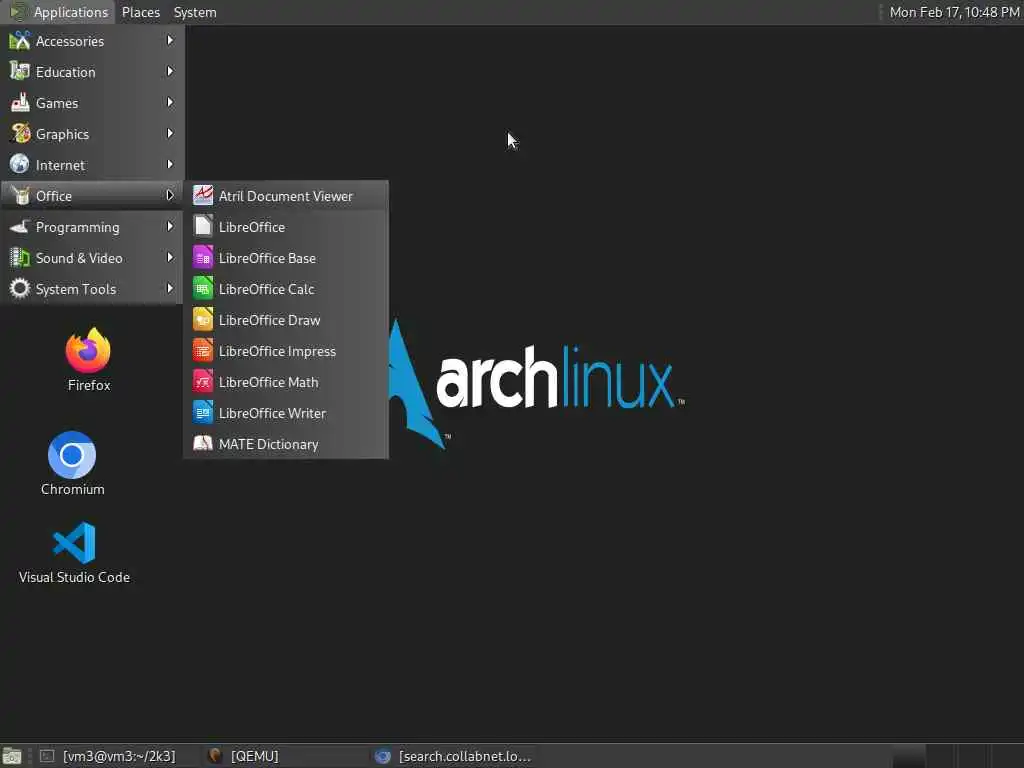This screenshot has height=768, width=1024.
Task: Click the MATE logo beside Applications
Action: pyautogui.click(x=18, y=12)
